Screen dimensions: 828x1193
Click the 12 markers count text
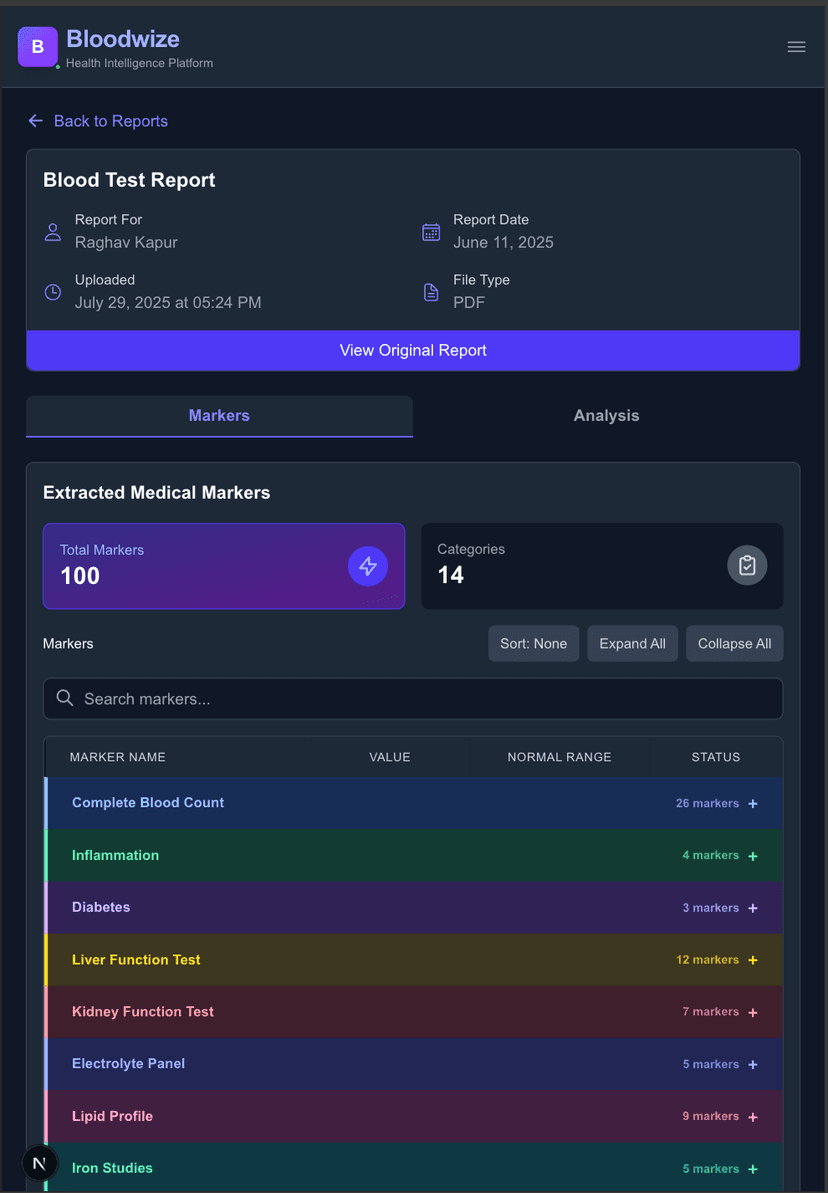point(707,960)
